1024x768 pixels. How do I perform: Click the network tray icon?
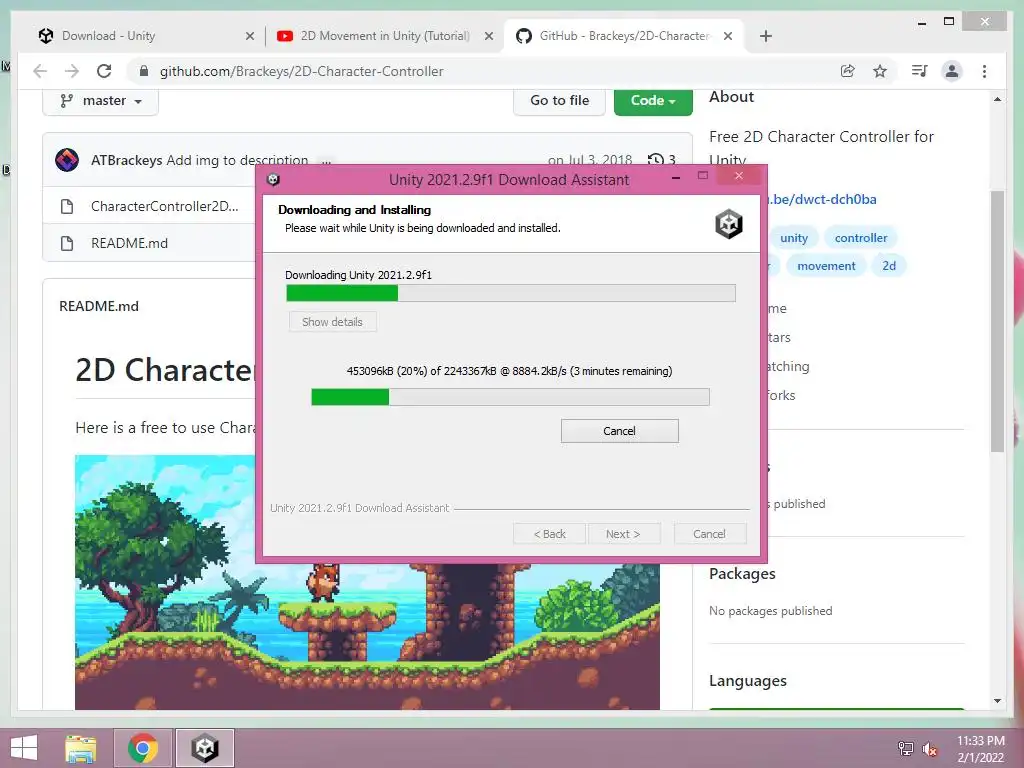pyautogui.click(x=905, y=748)
